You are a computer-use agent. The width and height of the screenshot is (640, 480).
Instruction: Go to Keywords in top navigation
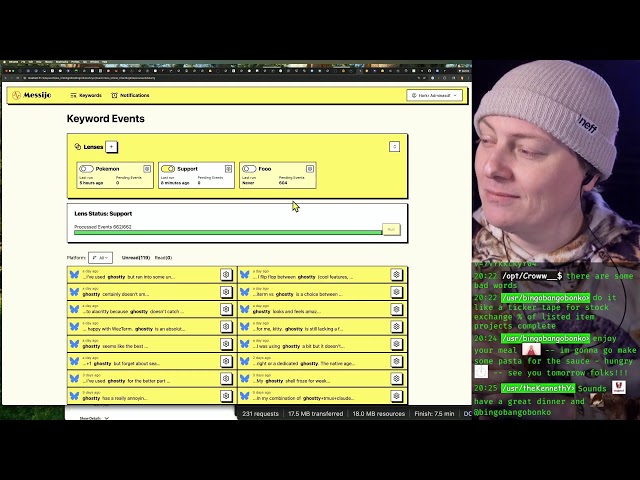(86, 95)
